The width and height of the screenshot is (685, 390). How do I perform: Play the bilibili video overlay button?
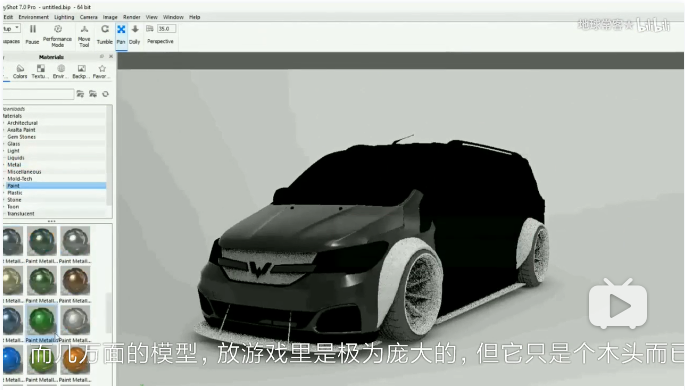click(x=618, y=304)
